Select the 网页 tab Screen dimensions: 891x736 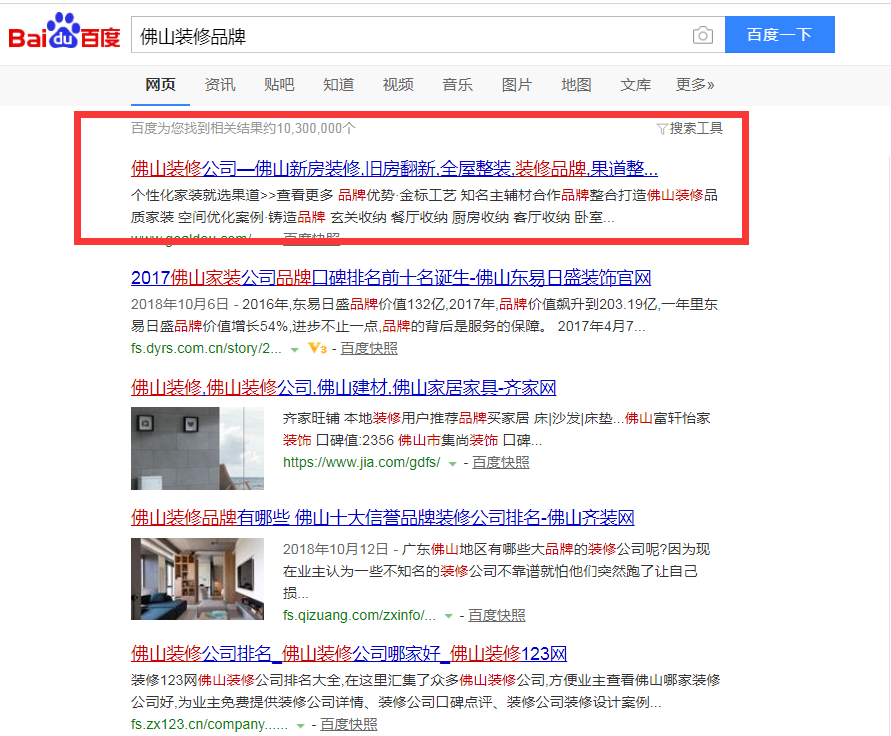160,85
